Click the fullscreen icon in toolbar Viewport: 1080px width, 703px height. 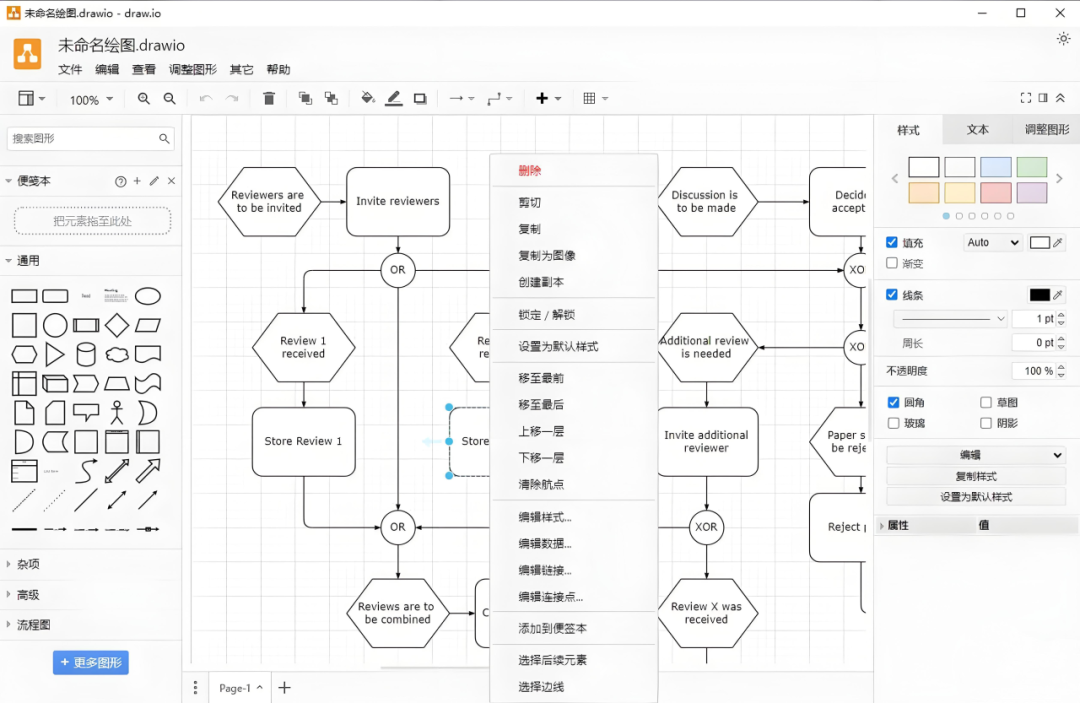1025,98
